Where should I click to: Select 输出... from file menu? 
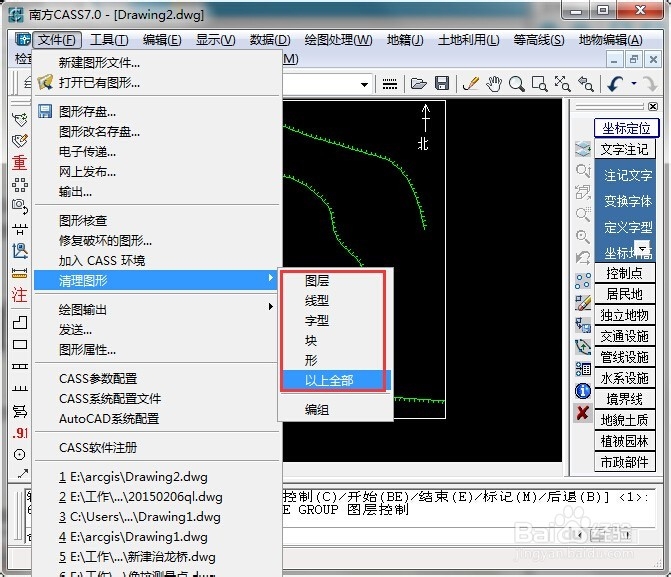coord(157,192)
